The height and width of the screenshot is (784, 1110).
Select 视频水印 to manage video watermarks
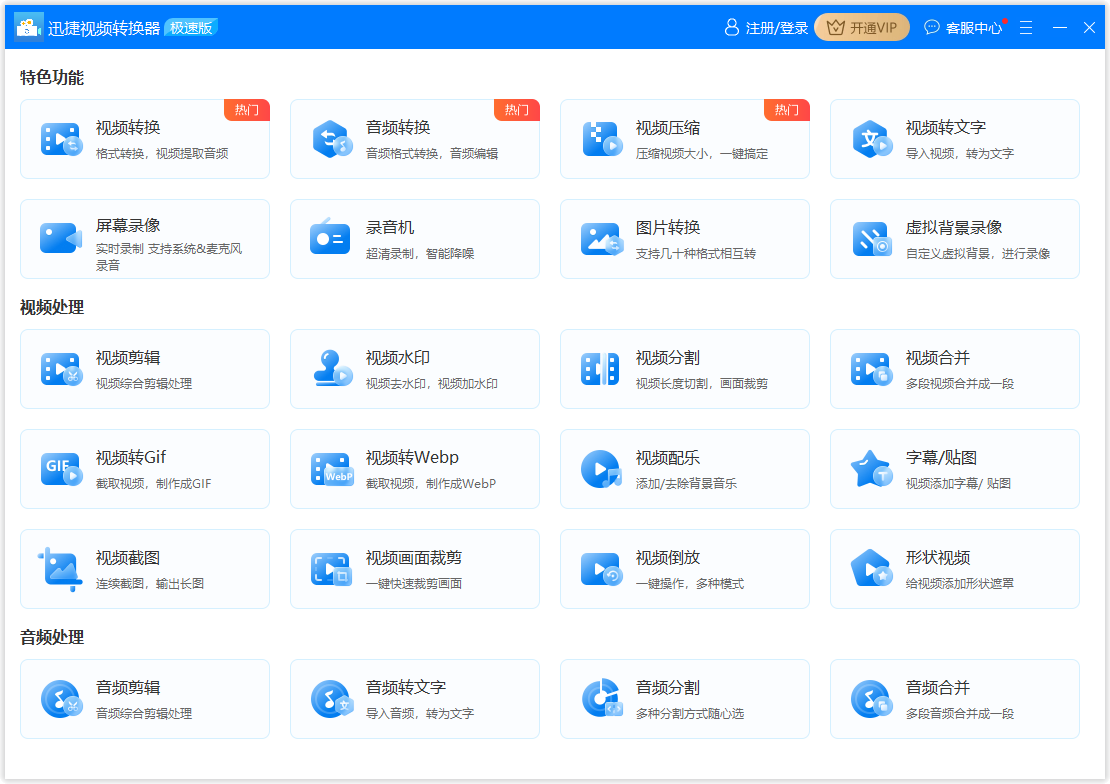tap(415, 369)
